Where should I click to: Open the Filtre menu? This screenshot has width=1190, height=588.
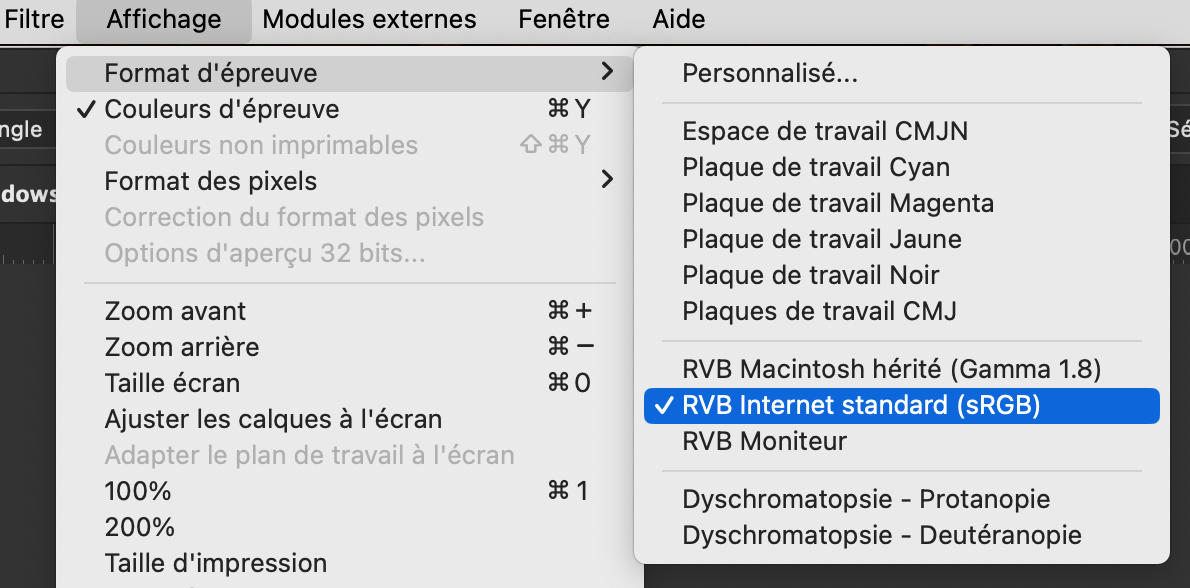coord(35,18)
